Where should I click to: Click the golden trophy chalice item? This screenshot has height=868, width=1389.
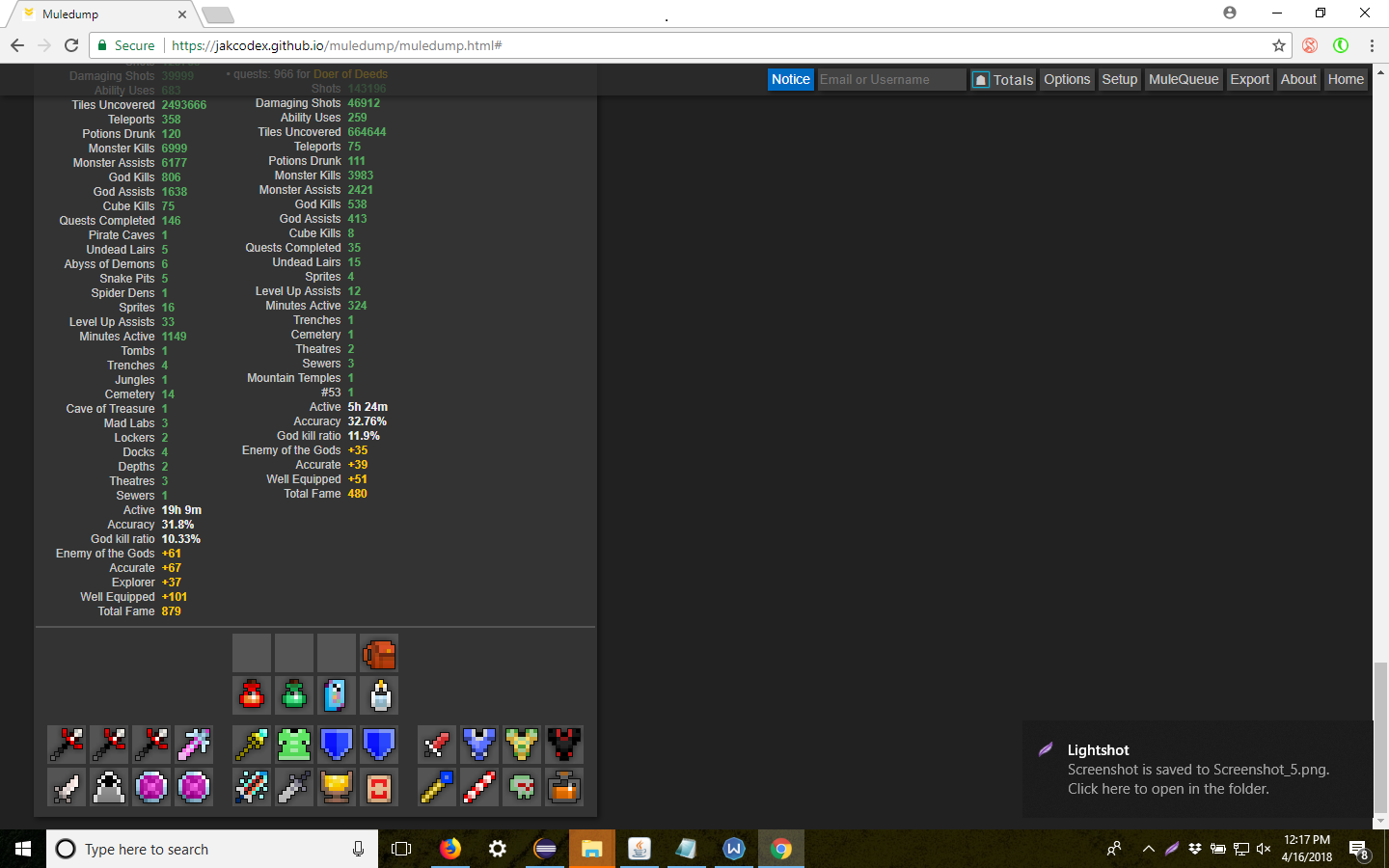click(x=337, y=787)
